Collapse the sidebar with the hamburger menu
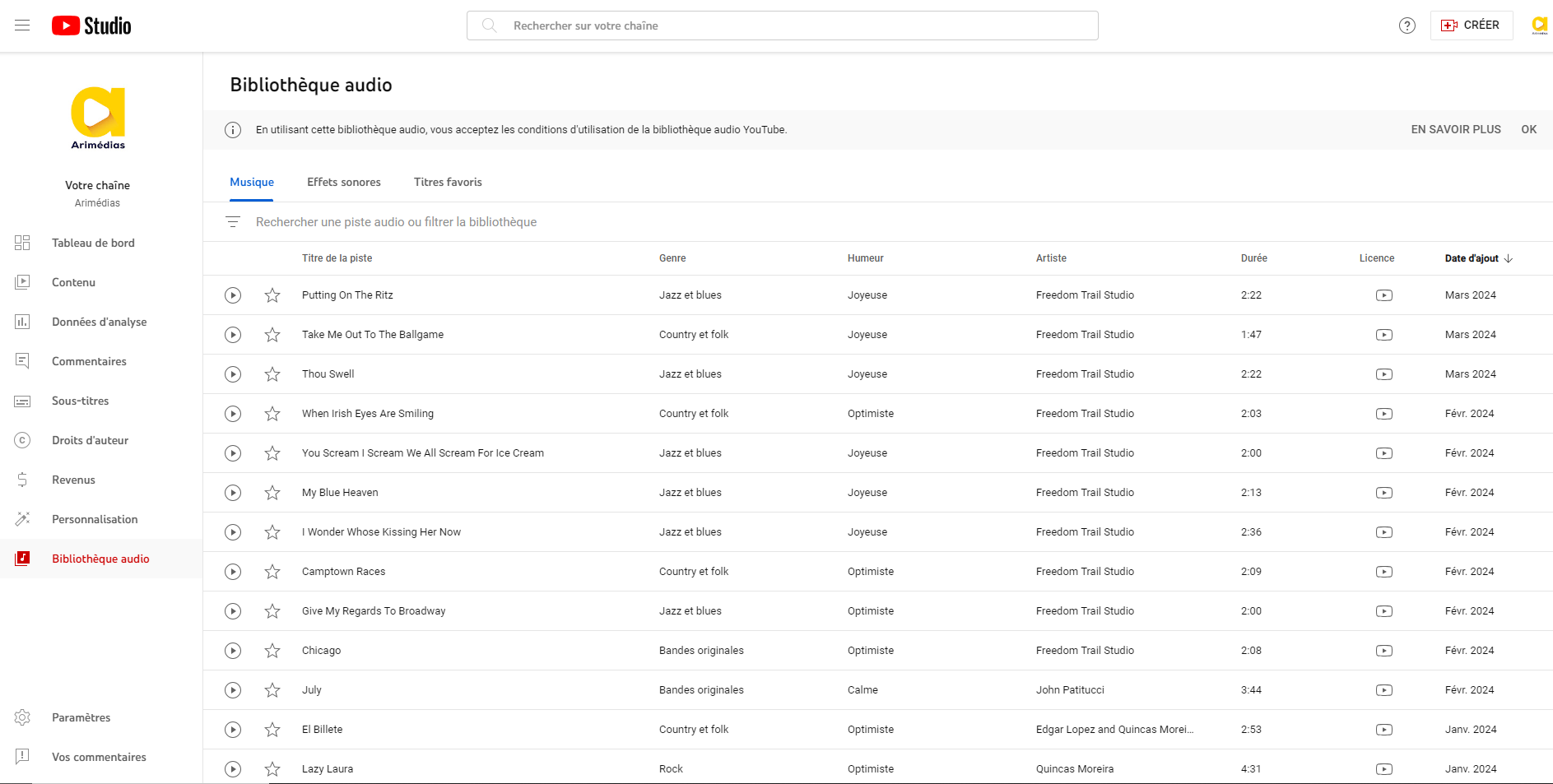This screenshot has width=1553, height=784. (22, 25)
